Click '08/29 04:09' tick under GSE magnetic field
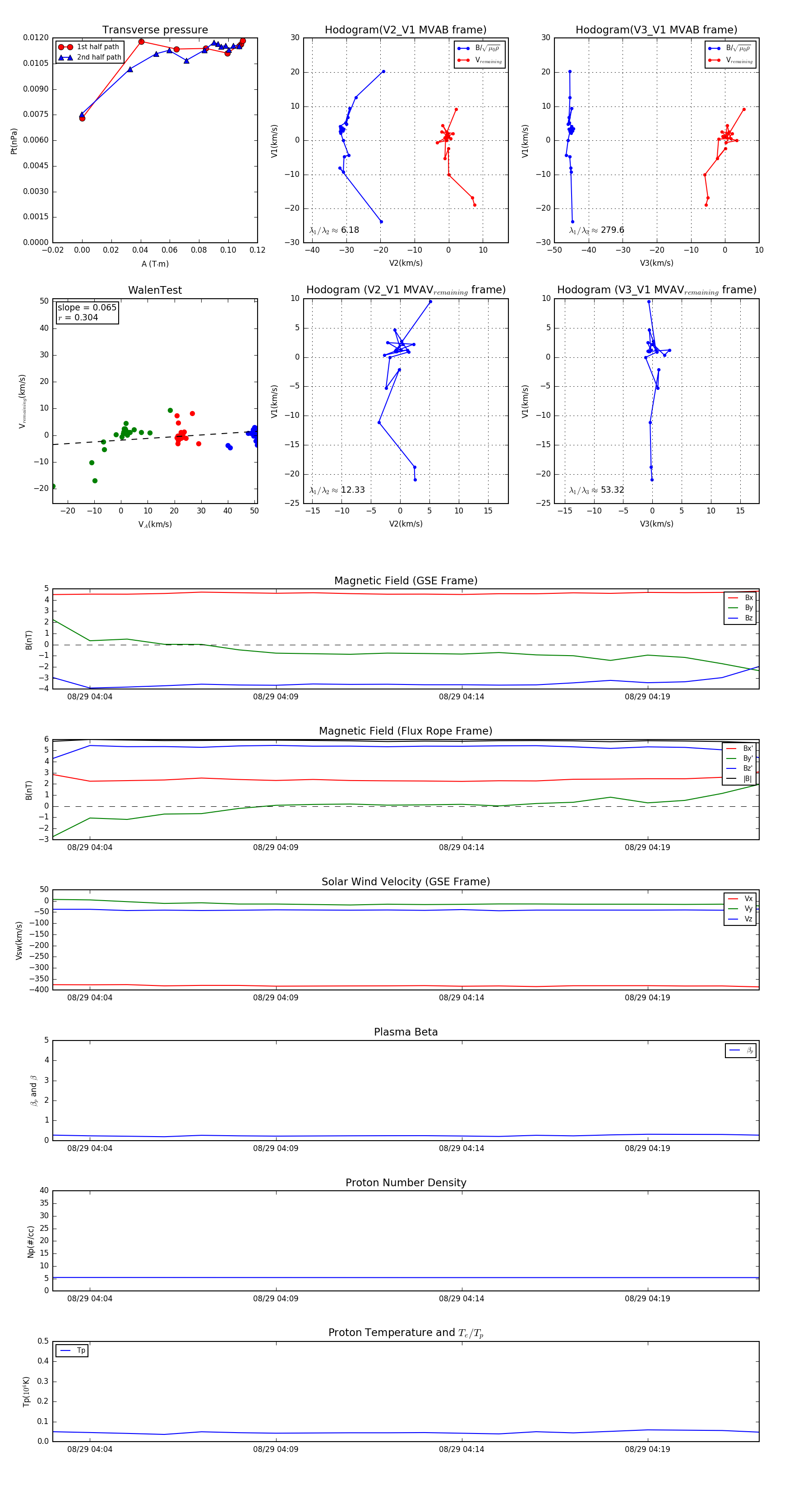Image resolution: width=812 pixels, height=1489 pixels. coord(276,697)
